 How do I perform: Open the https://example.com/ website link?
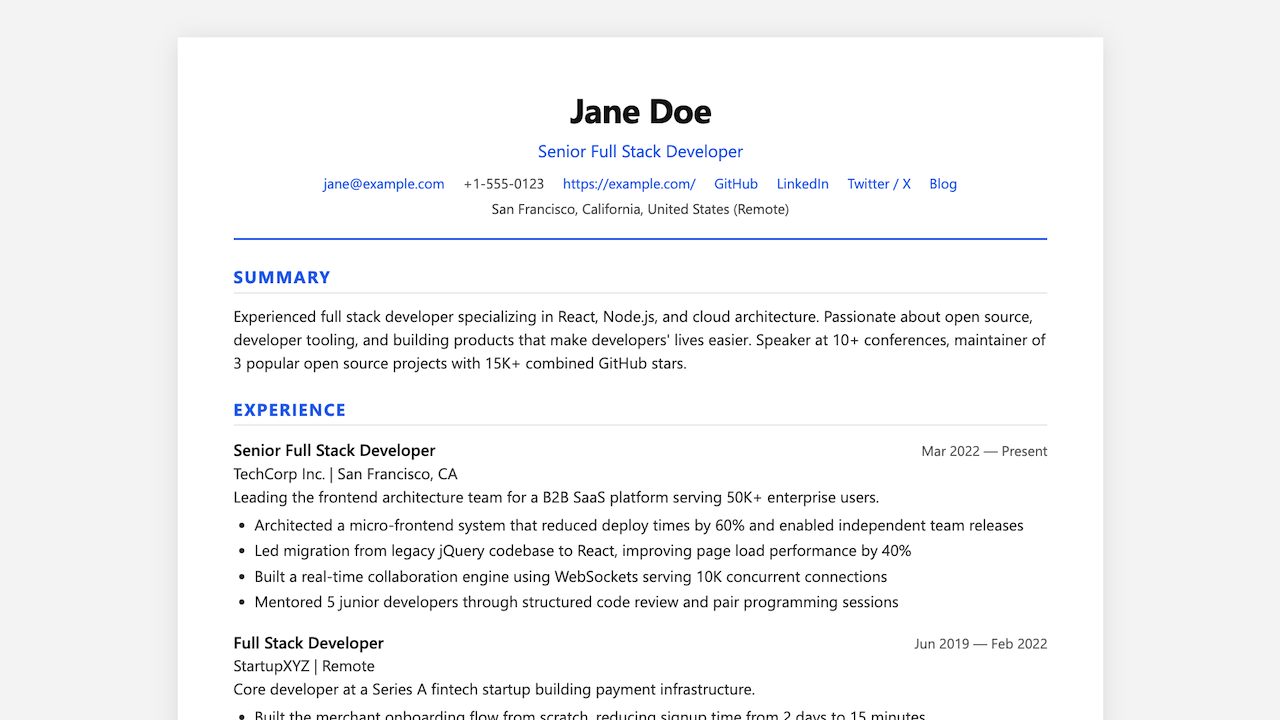(629, 184)
